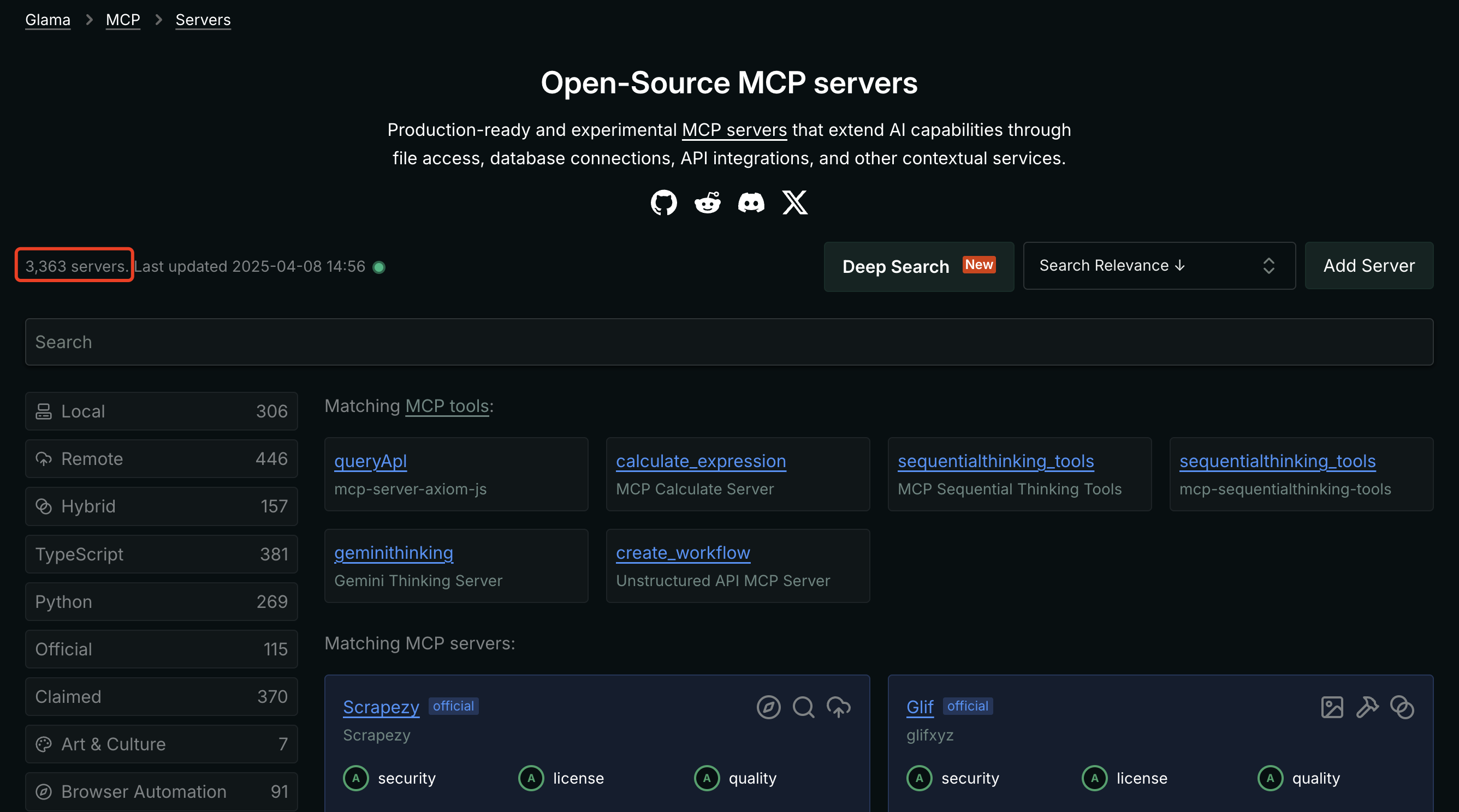Click the security grade A badge on Glif
Image resolution: width=1459 pixels, height=812 pixels.
click(919, 778)
